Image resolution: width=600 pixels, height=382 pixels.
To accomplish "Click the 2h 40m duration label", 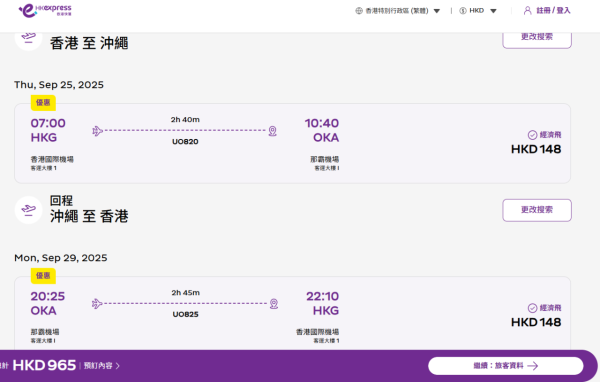I will coord(185,119).
